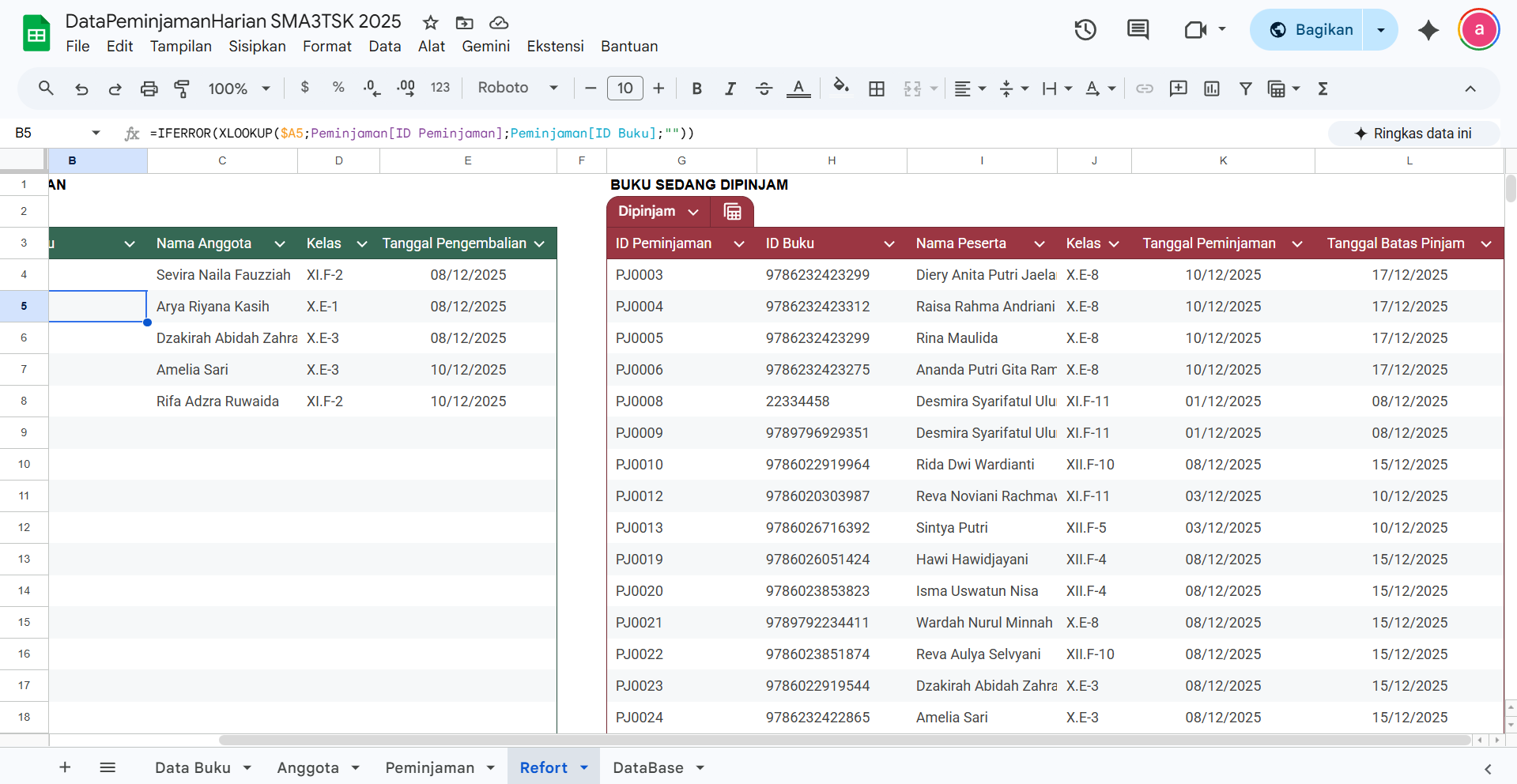This screenshot has width=1517, height=784.
Task: Move document to folder icon
Action: 465,22
